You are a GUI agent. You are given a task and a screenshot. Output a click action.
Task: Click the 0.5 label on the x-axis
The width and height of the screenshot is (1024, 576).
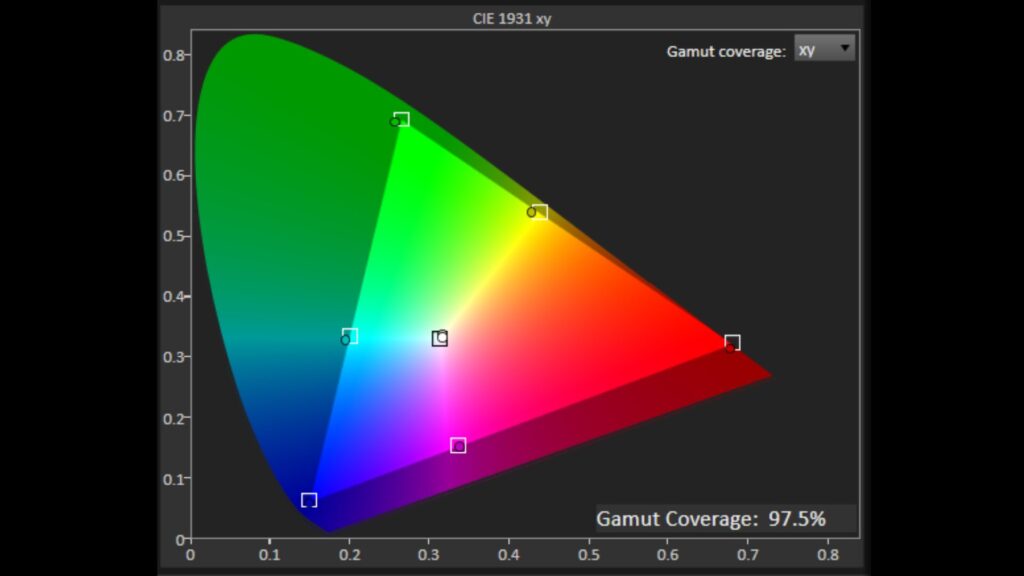588,553
